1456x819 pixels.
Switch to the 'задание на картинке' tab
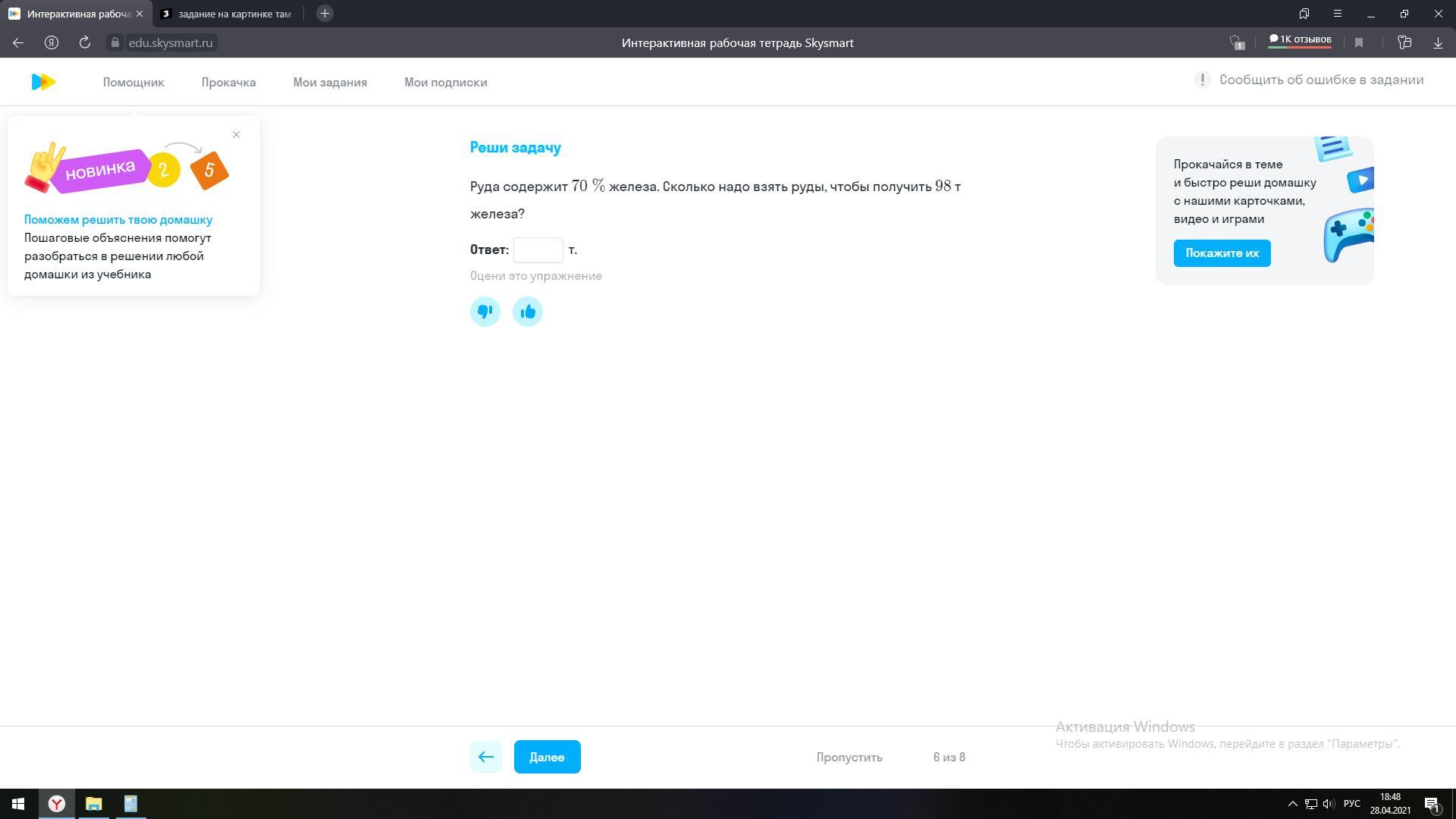pyautogui.click(x=227, y=14)
